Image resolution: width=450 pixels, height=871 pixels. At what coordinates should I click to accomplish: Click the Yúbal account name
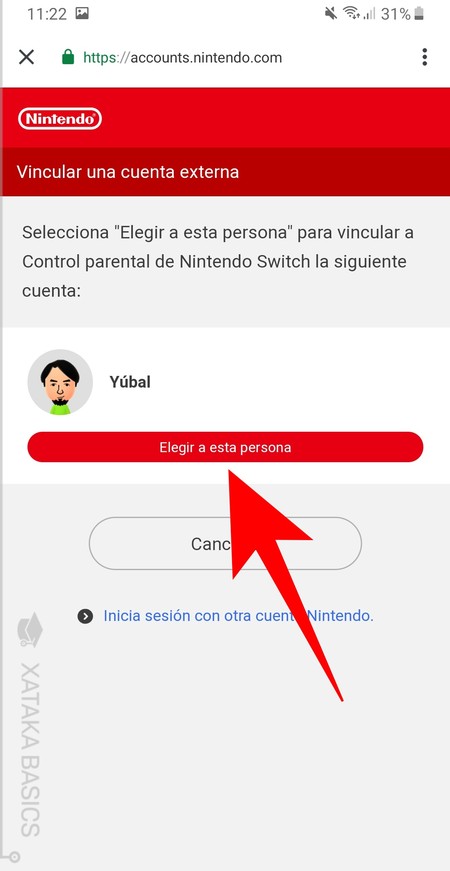pyautogui.click(x=130, y=382)
